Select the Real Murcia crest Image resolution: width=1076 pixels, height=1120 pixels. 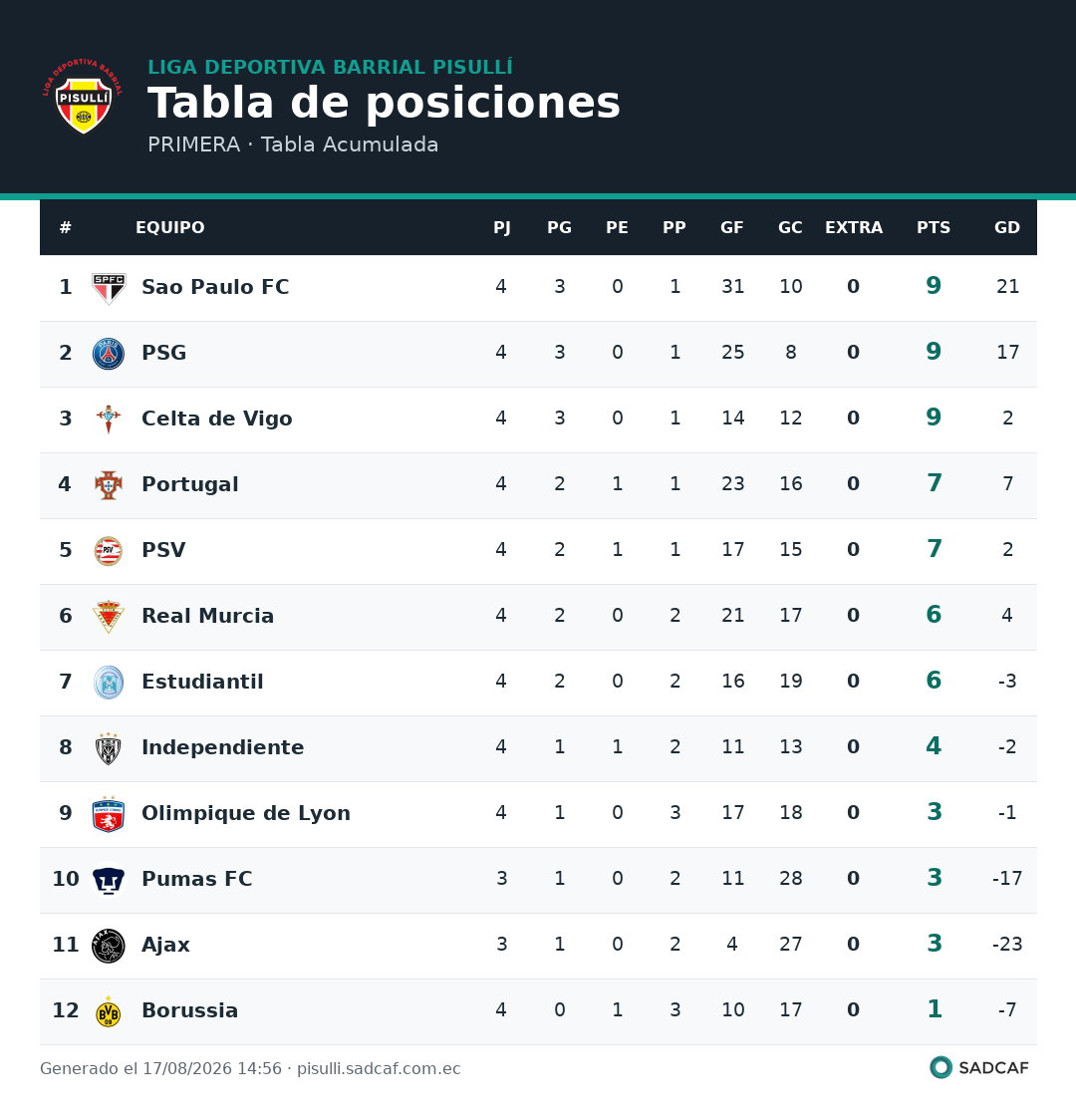coord(109,617)
